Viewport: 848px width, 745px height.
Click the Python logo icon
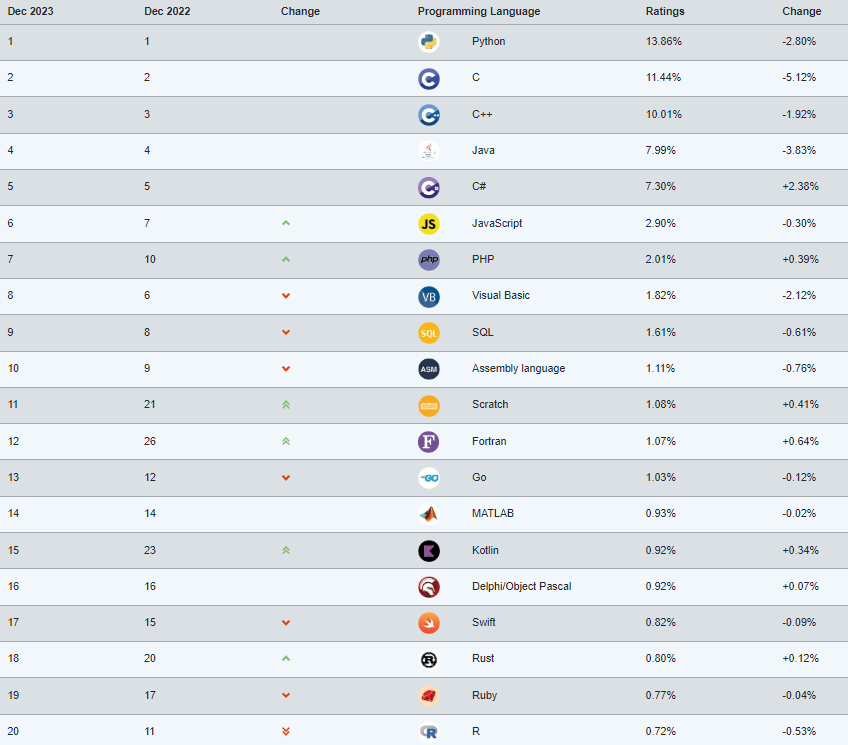(x=429, y=42)
